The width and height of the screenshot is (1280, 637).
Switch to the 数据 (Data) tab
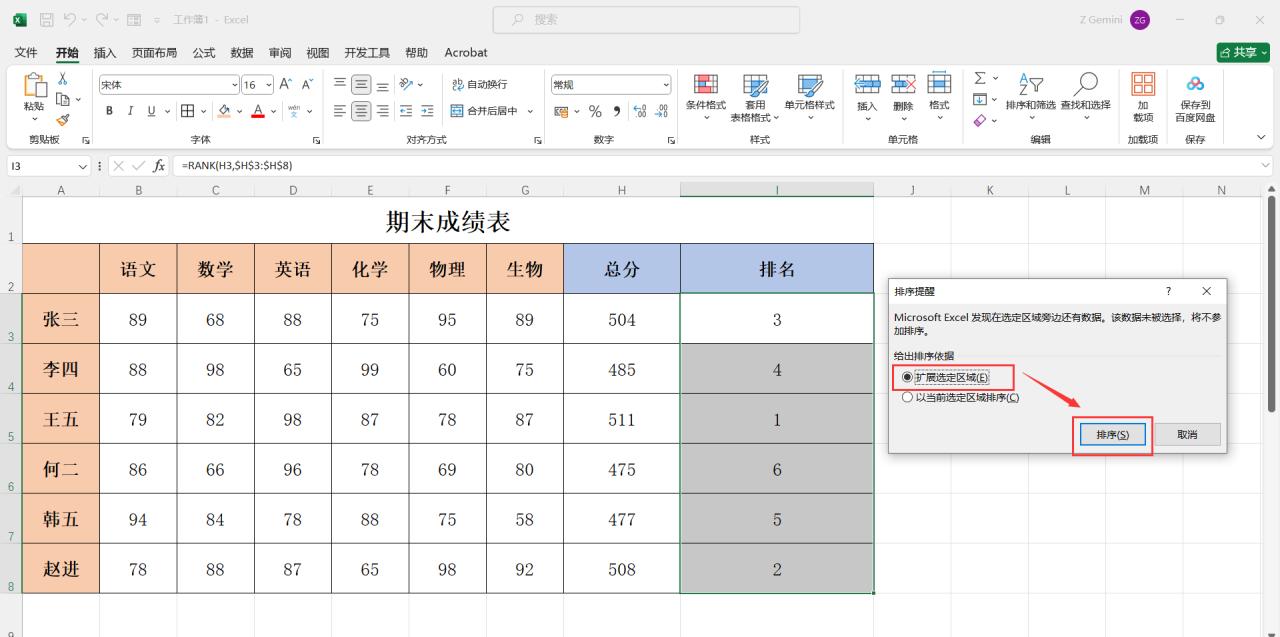pos(242,52)
